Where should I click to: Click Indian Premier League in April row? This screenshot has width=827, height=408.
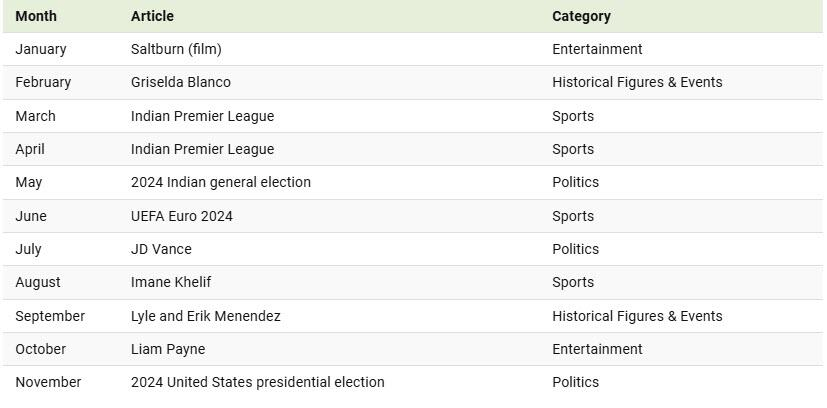tap(202, 149)
